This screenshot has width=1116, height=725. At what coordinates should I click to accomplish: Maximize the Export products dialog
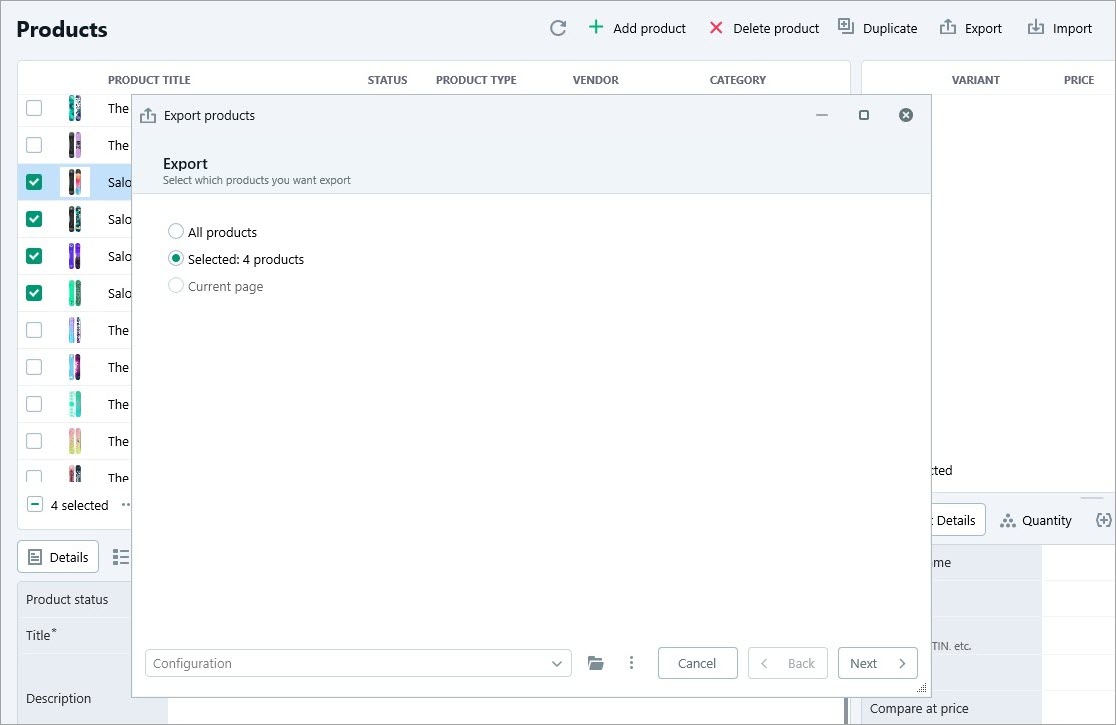864,115
